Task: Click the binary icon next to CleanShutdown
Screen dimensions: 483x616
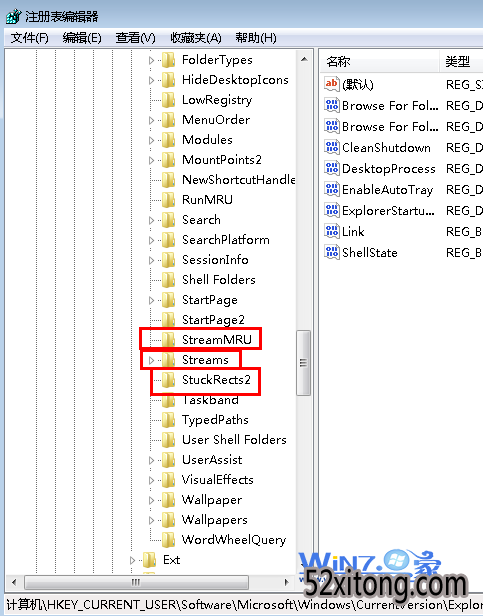Action: 332,147
